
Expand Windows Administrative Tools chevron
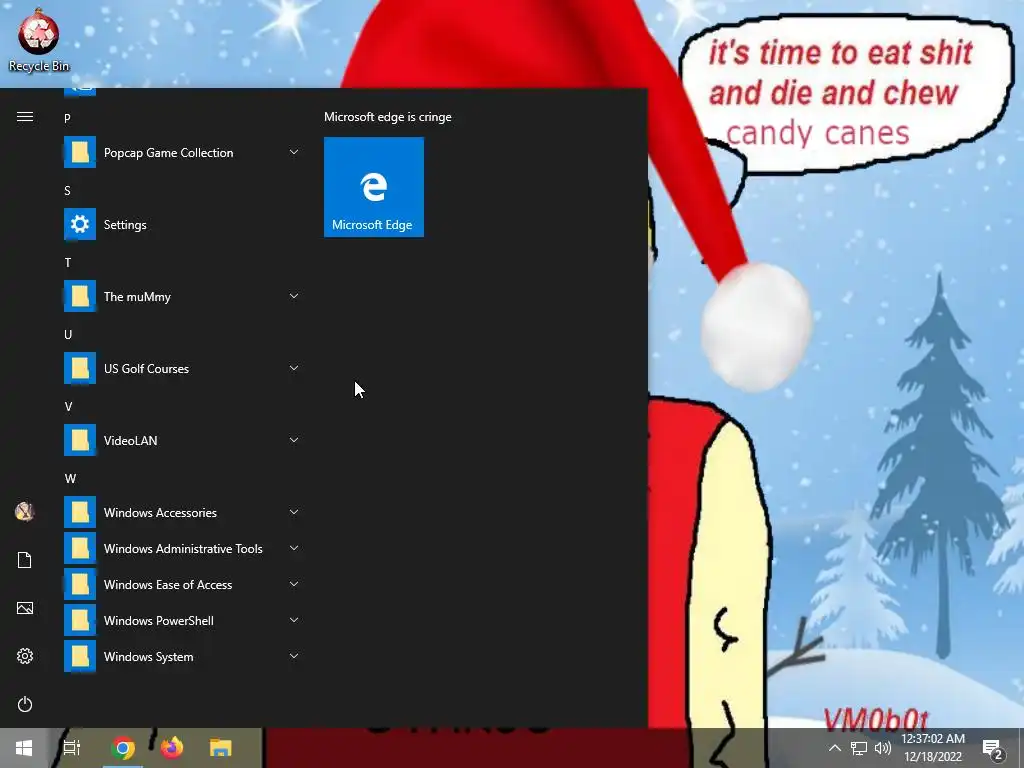pos(294,548)
